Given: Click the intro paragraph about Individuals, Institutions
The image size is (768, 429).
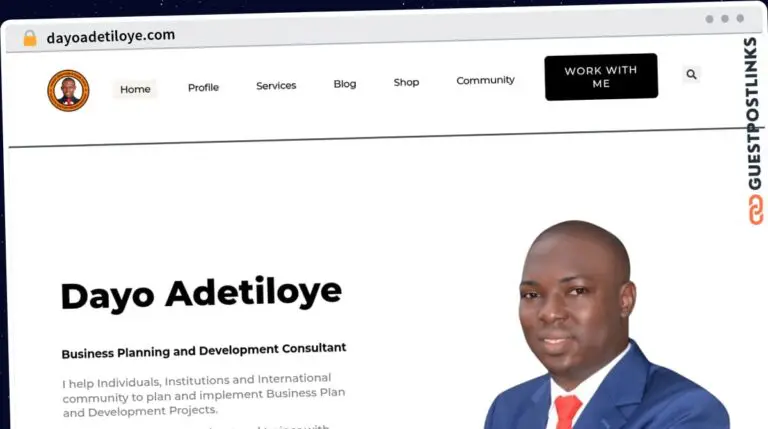Looking at the screenshot, I should 204,395.
